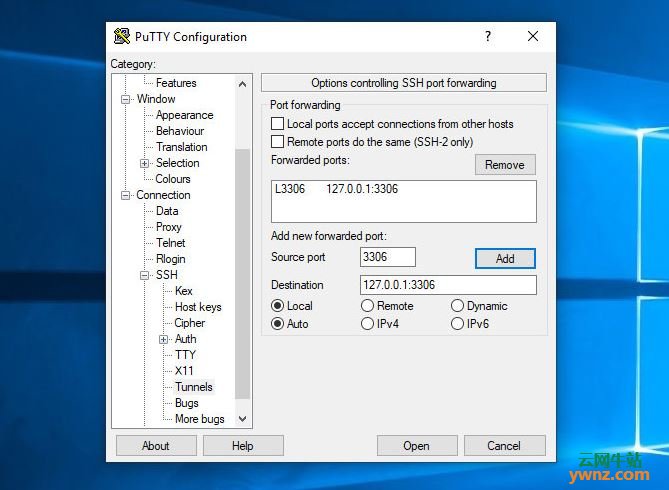
Task: Open the Features category
Action: [x=176, y=83]
